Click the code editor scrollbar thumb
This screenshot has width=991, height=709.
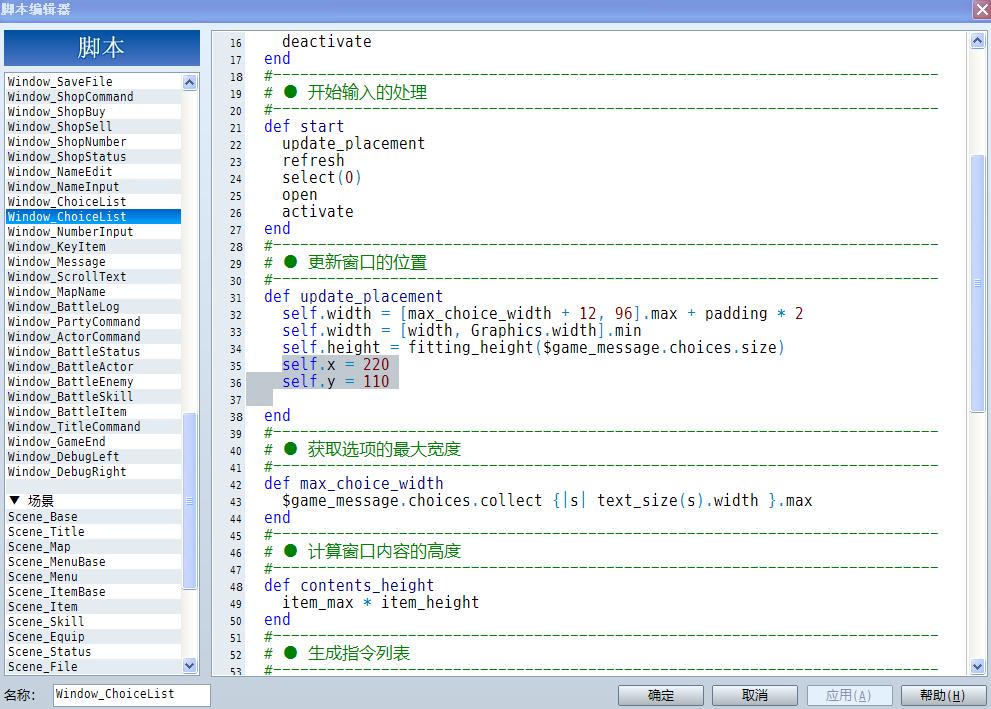click(x=977, y=283)
